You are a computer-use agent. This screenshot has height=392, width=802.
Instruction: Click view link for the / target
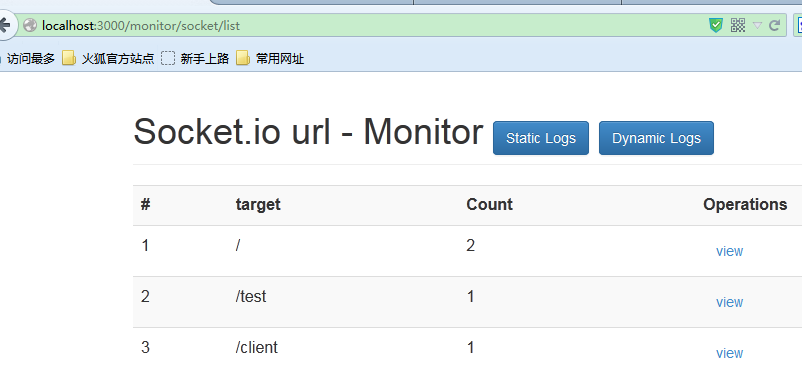(x=729, y=251)
